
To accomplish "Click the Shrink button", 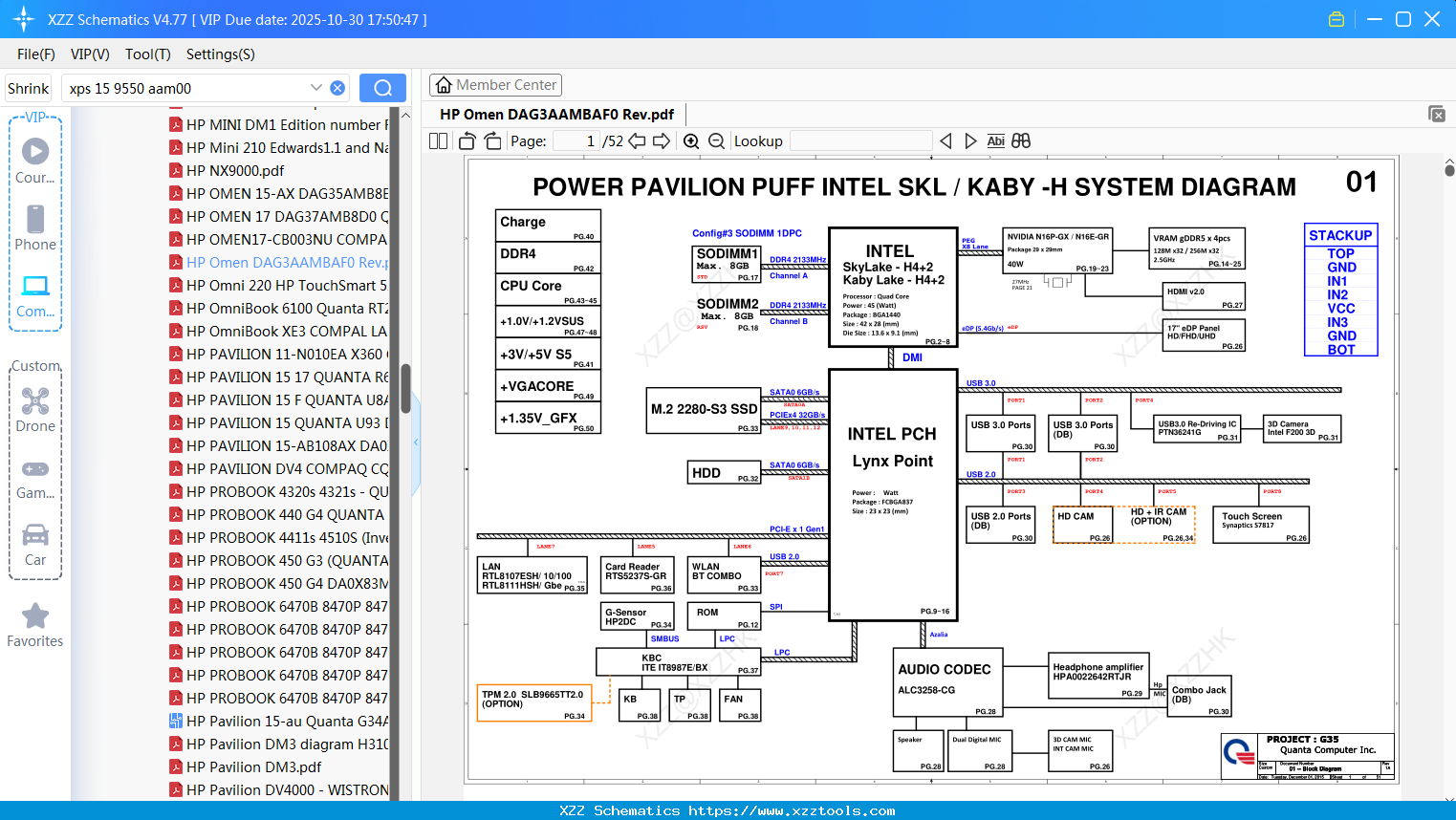I will tap(28, 88).
